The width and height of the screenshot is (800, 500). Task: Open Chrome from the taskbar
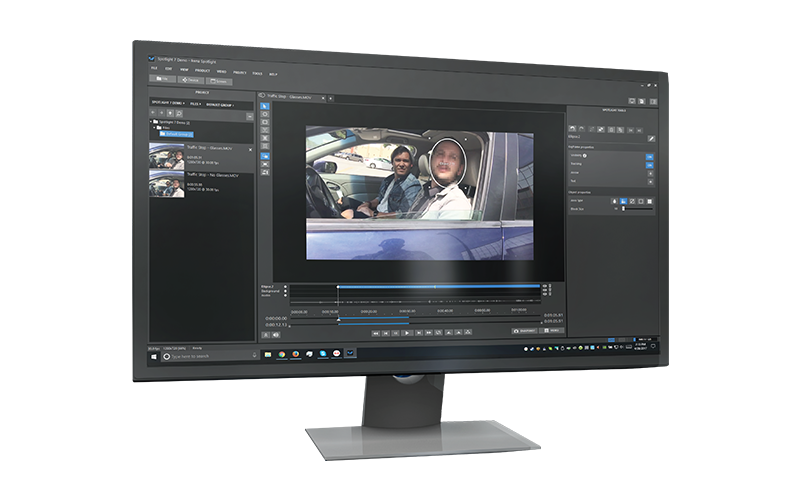click(x=282, y=354)
